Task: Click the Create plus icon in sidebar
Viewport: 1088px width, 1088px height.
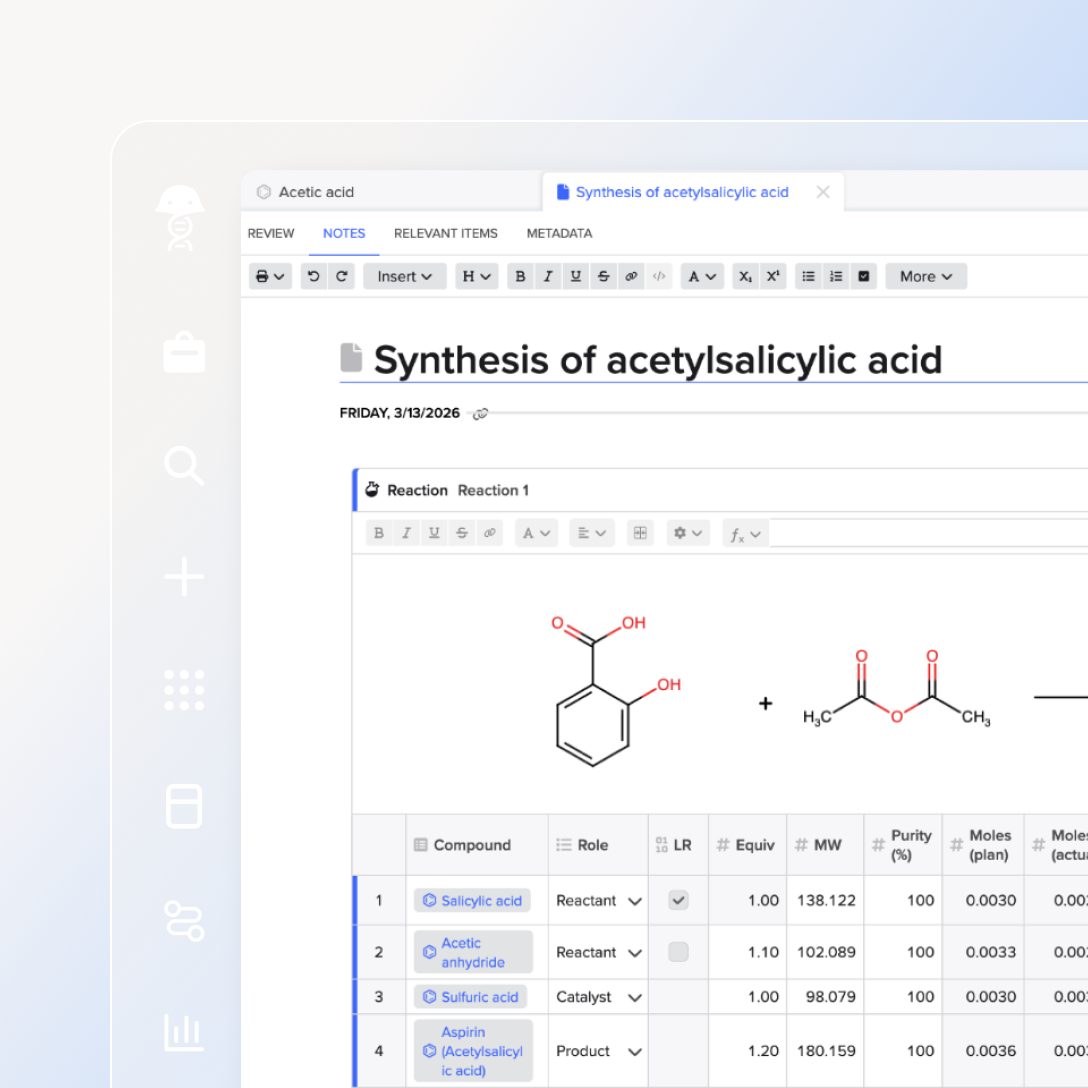Action: (x=184, y=577)
